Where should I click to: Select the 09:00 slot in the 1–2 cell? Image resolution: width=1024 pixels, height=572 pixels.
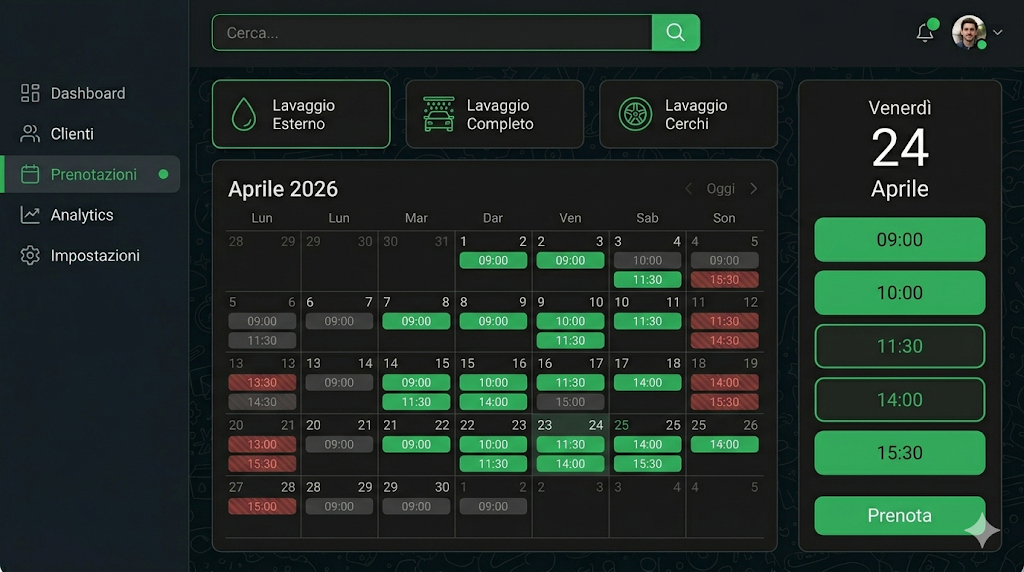click(x=493, y=261)
